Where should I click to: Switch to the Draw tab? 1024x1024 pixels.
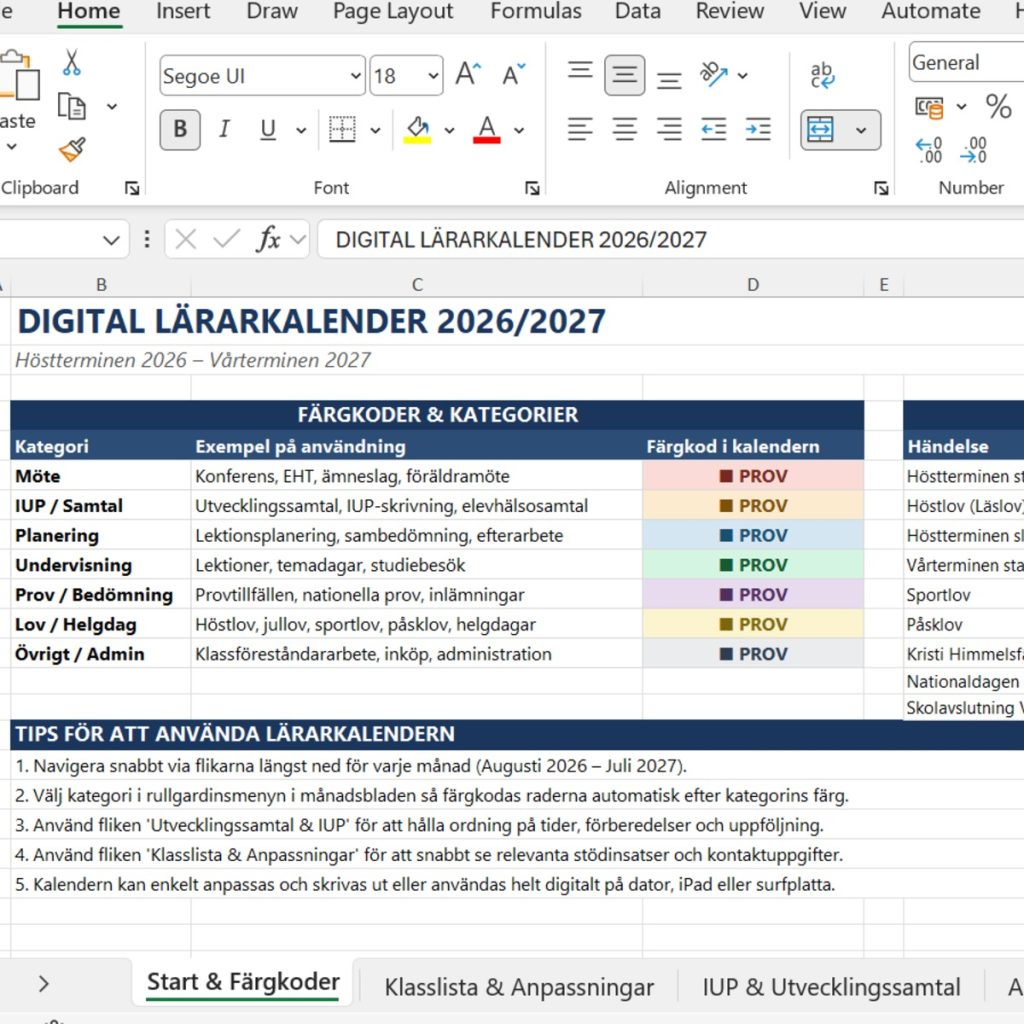[x=272, y=11]
